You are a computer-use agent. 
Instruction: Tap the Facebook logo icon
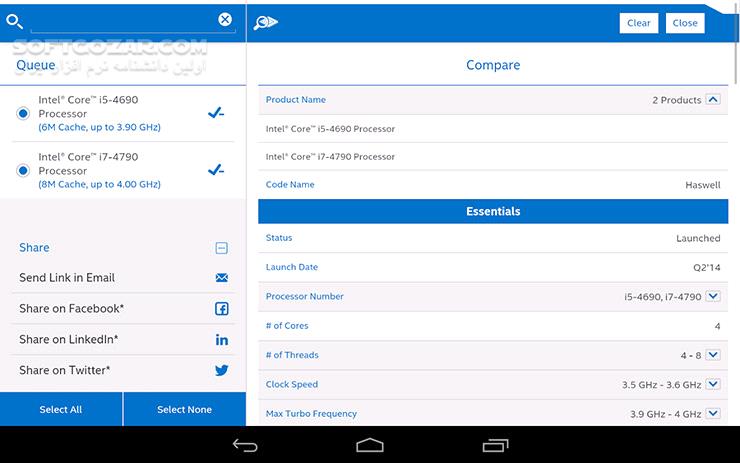(x=222, y=309)
